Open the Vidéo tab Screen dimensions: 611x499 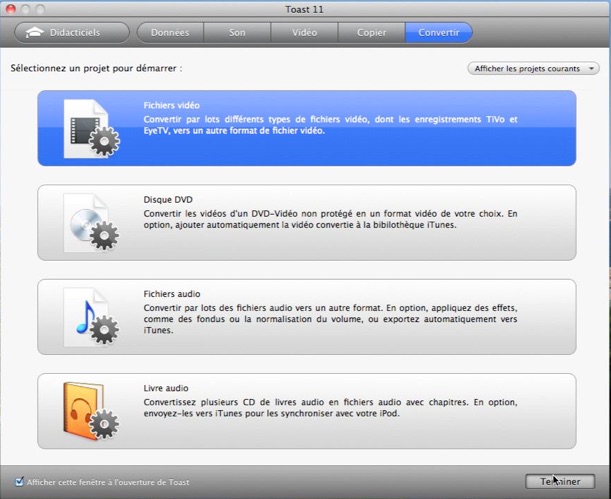coord(304,32)
